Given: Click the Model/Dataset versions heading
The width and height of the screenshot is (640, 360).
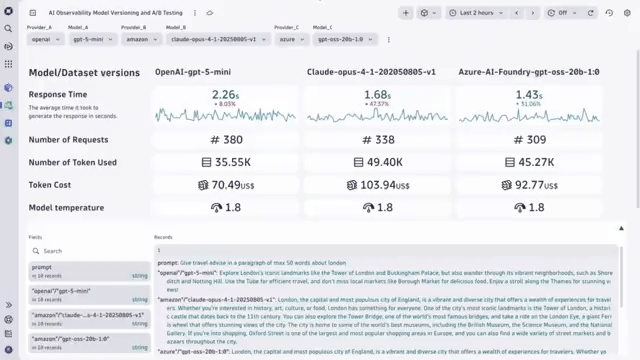Looking at the screenshot, I should pyautogui.click(x=84, y=73).
